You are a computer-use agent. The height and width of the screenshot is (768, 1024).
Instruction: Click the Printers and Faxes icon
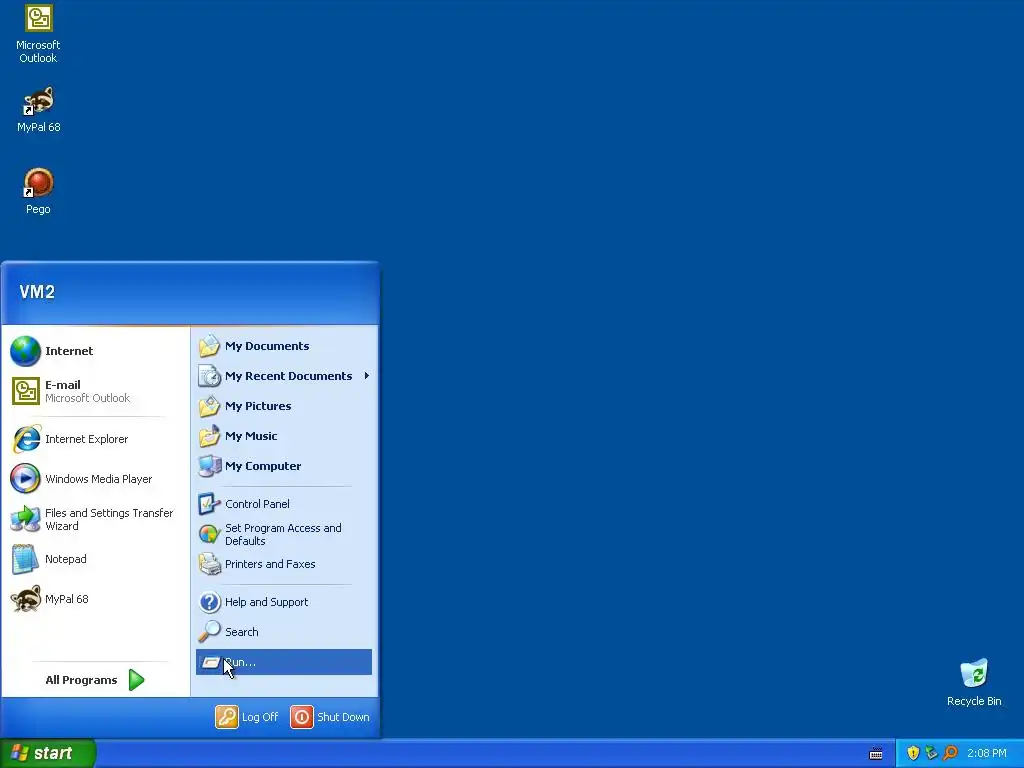click(x=210, y=564)
